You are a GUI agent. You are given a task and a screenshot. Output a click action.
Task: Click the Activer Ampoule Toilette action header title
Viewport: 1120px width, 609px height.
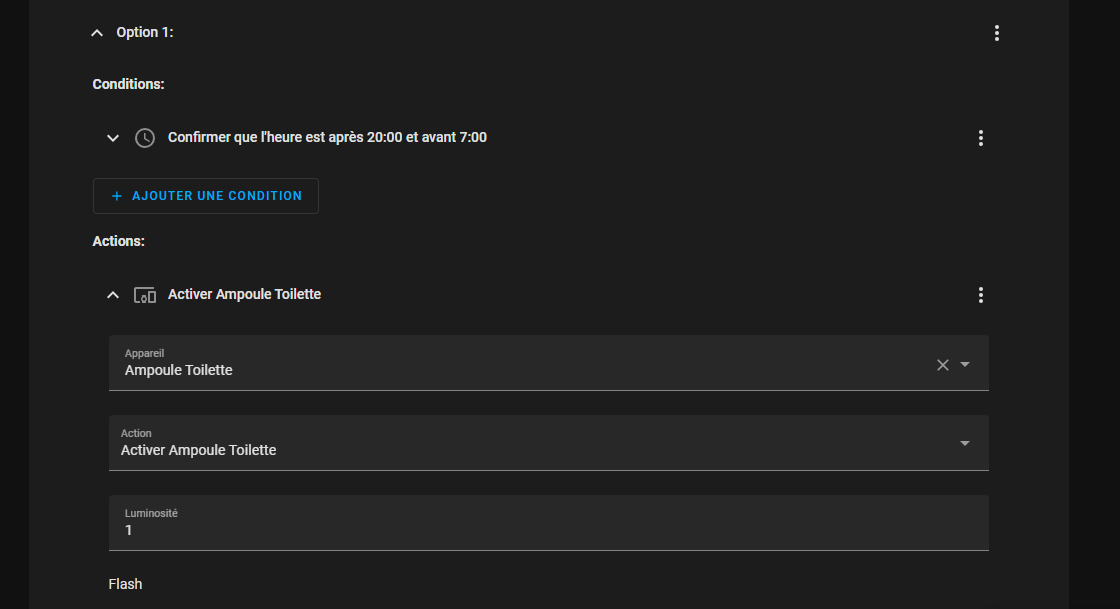coord(244,295)
